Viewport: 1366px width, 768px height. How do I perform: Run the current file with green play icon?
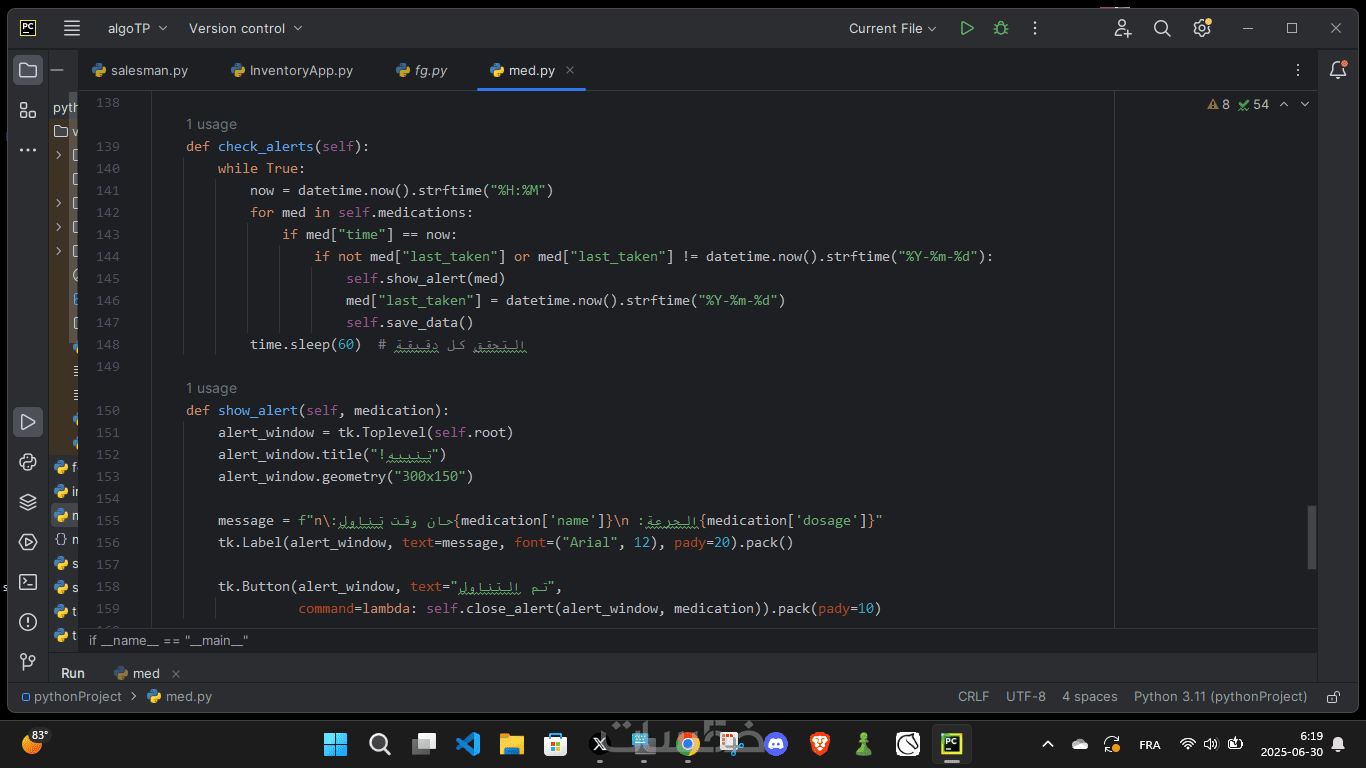coord(966,28)
